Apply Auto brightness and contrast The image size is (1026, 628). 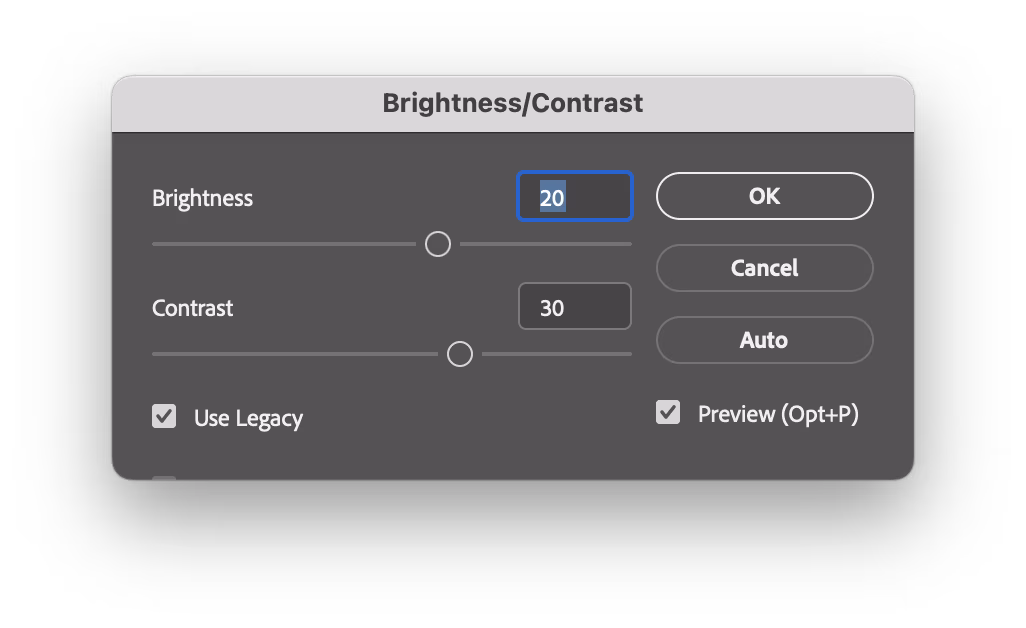(764, 340)
